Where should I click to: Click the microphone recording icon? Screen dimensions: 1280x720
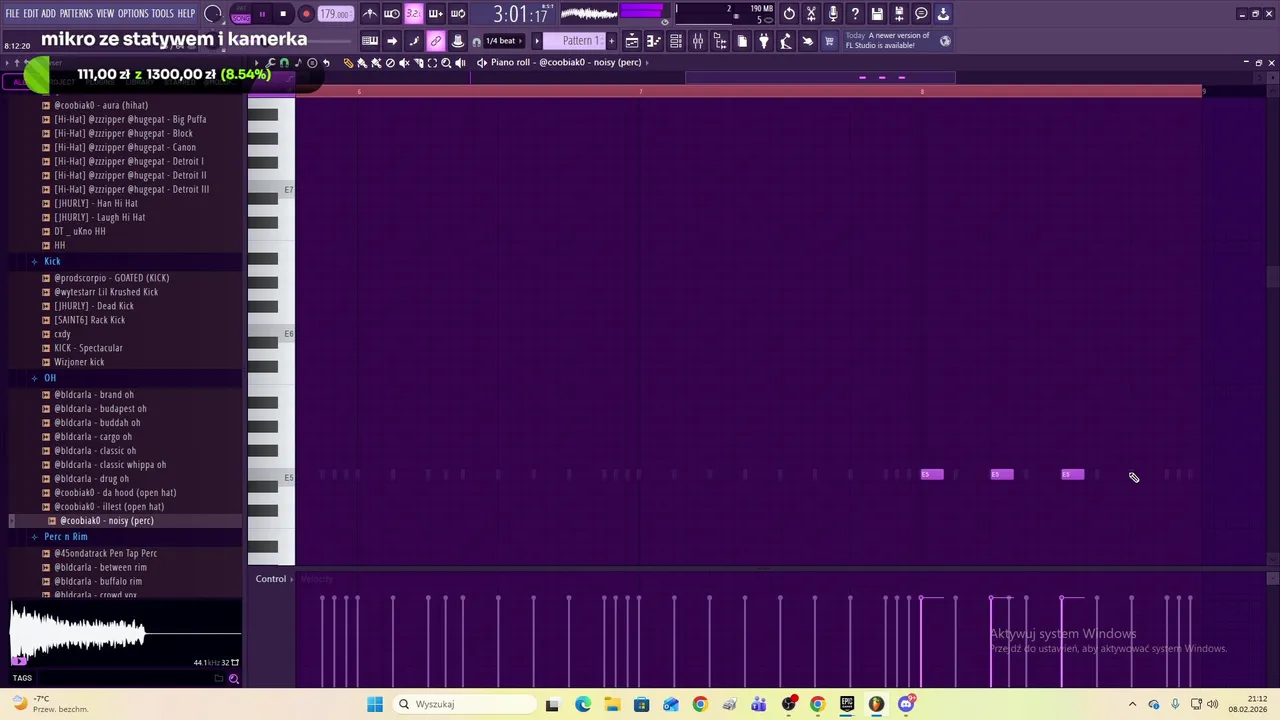[x=833, y=14]
